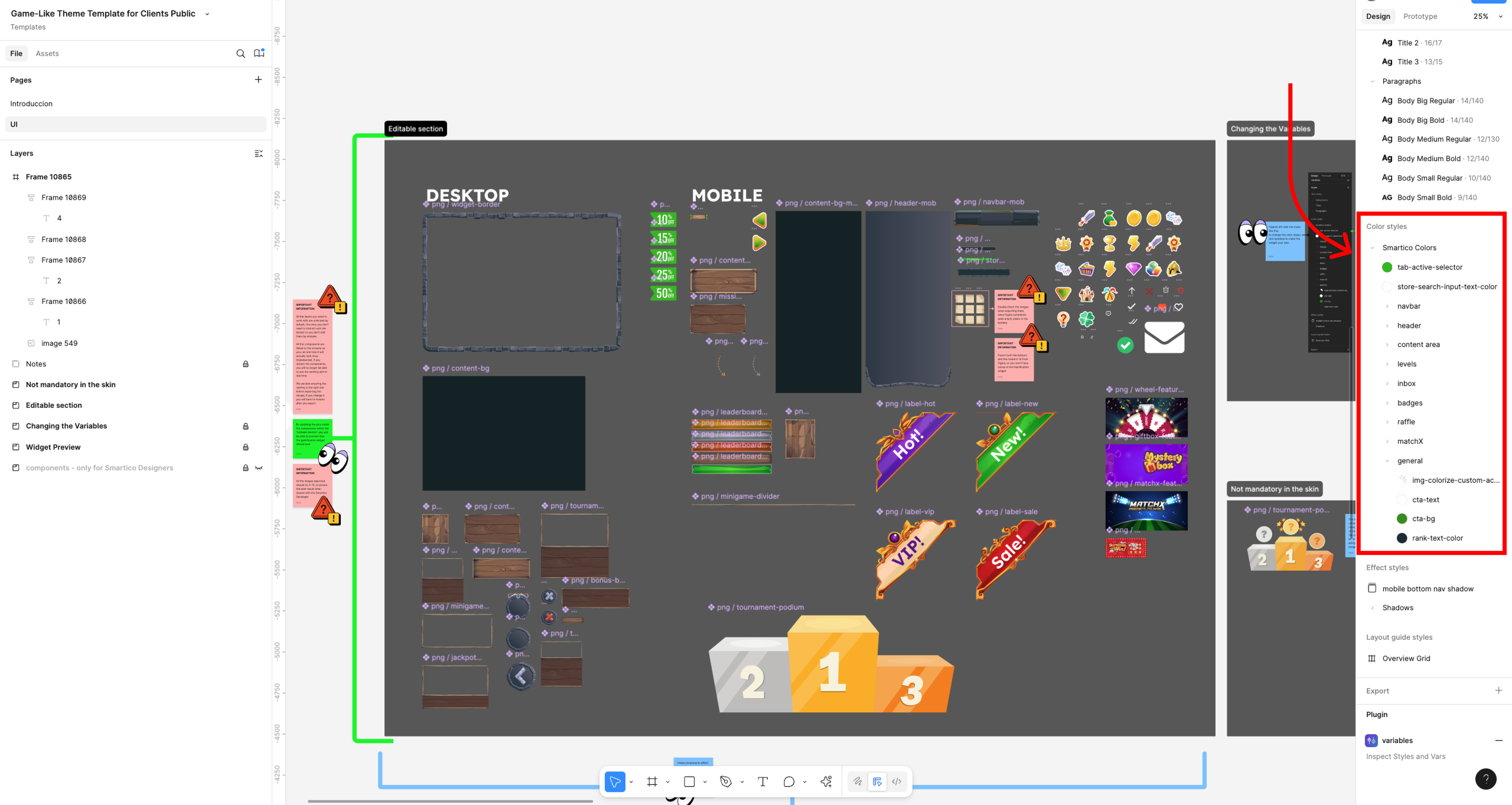Switch to the Prototype tab

[1420, 17]
